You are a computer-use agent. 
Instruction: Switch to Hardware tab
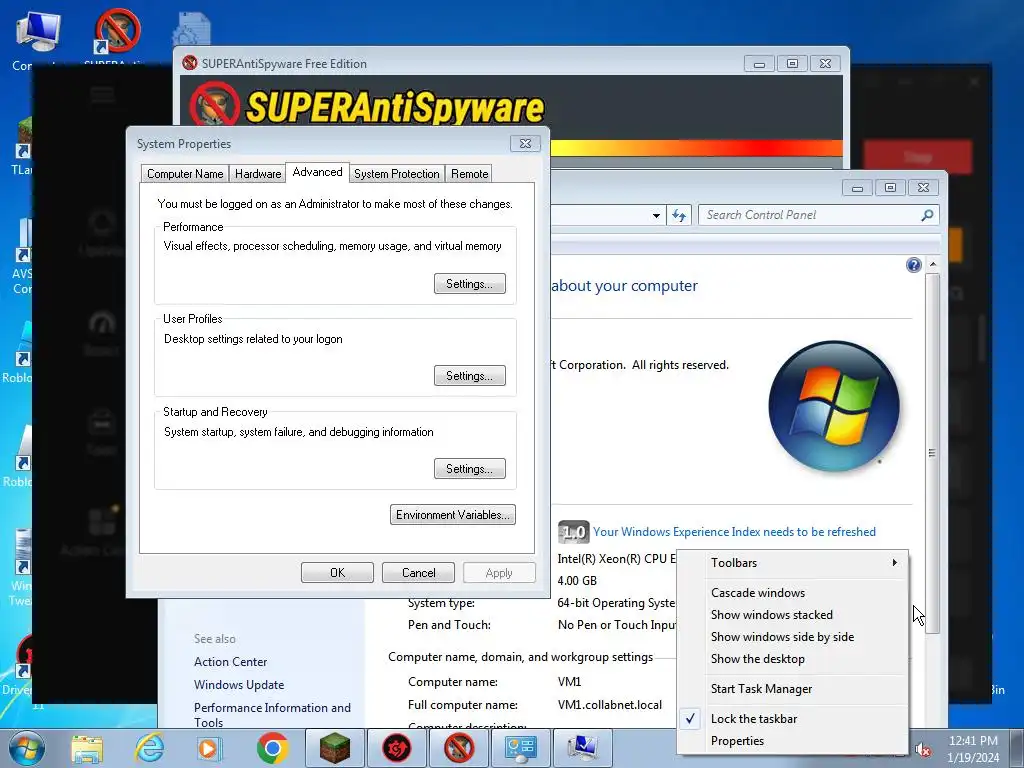coord(258,174)
